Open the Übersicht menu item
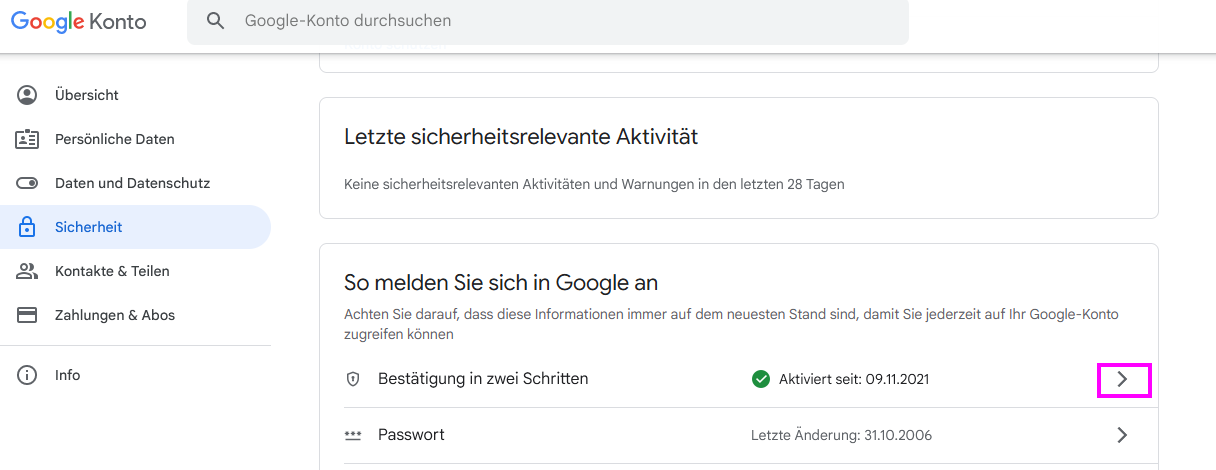 [135, 95]
